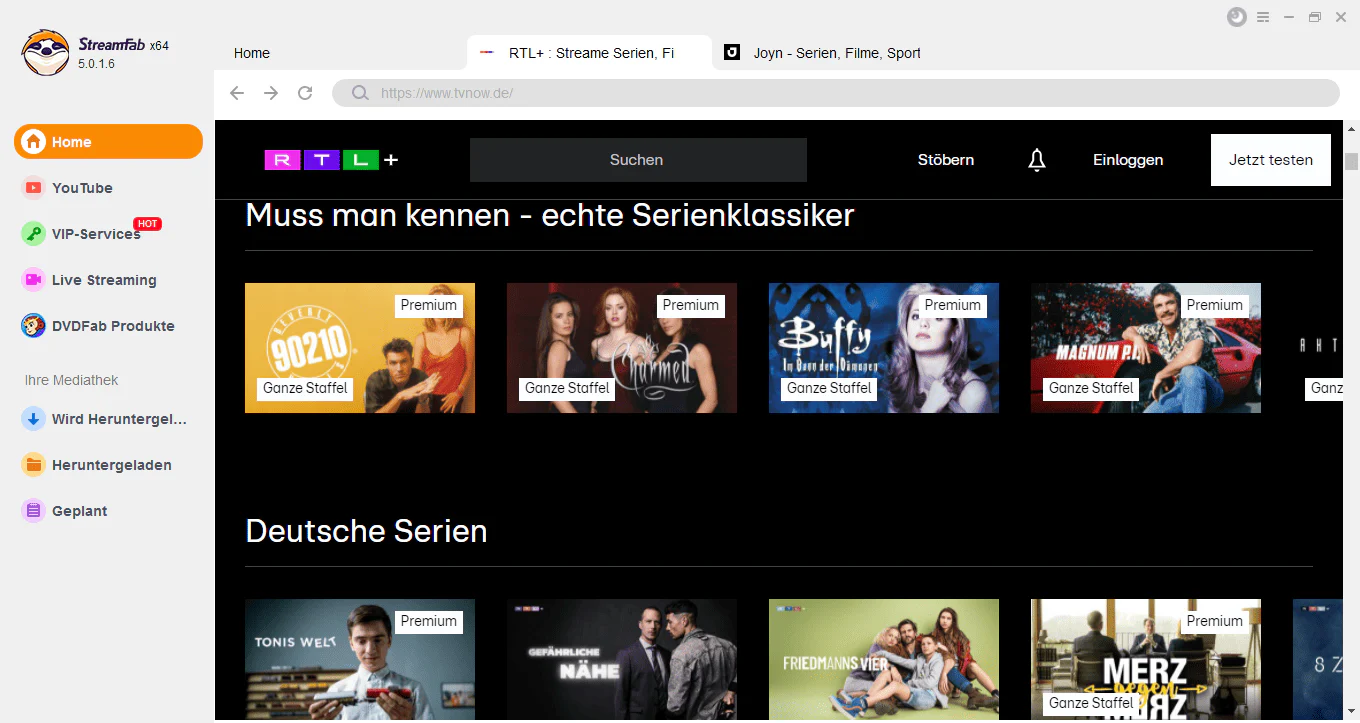The width and height of the screenshot is (1360, 723).
Task: Click the tvnow.de address bar
Action: [x=835, y=93]
